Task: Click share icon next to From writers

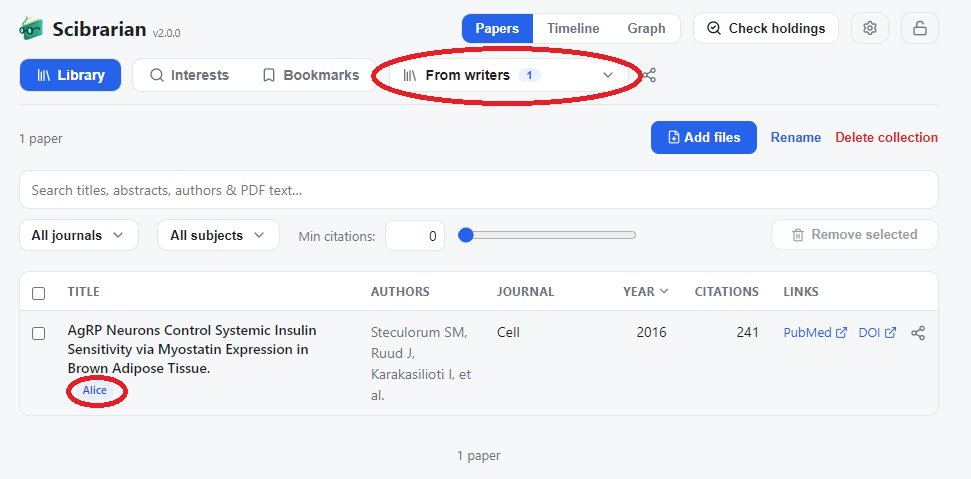Action: tap(648, 76)
